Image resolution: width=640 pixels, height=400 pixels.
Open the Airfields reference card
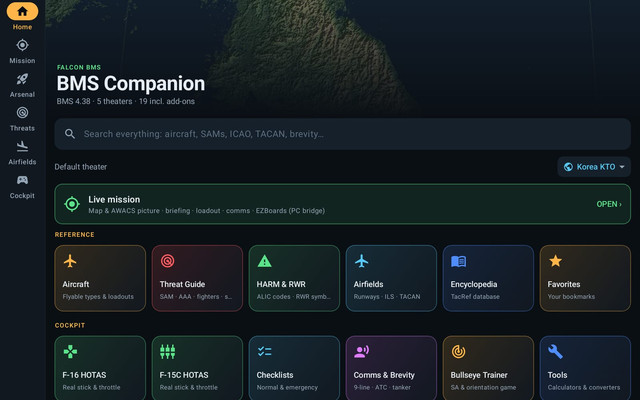pos(391,278)
